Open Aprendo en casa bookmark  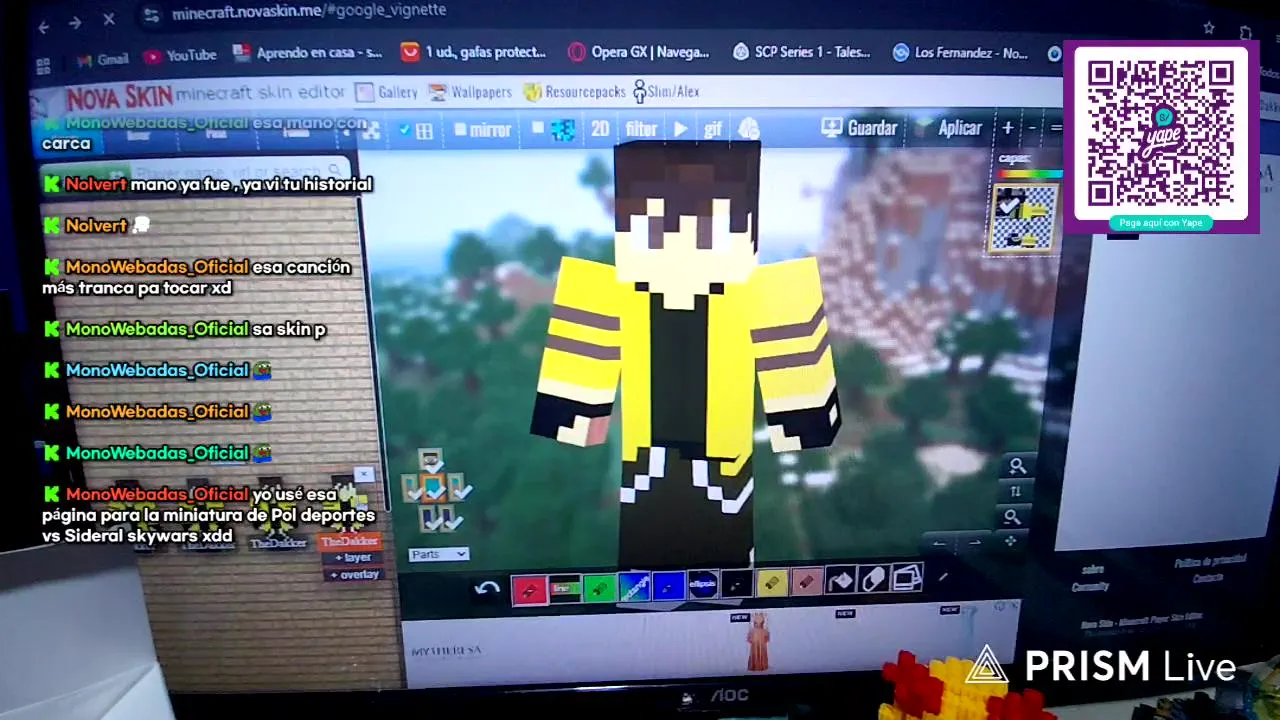point(308,52)
